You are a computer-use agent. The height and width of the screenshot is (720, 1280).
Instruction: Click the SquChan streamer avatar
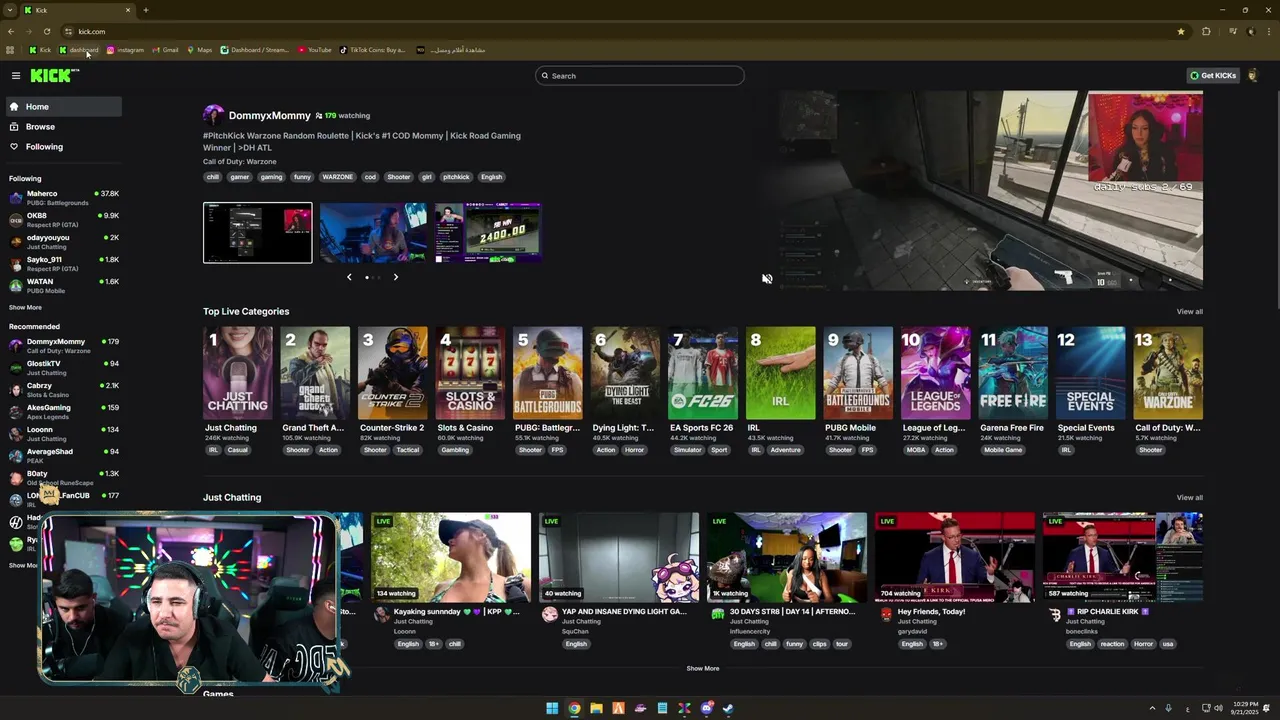click(550, 615)
